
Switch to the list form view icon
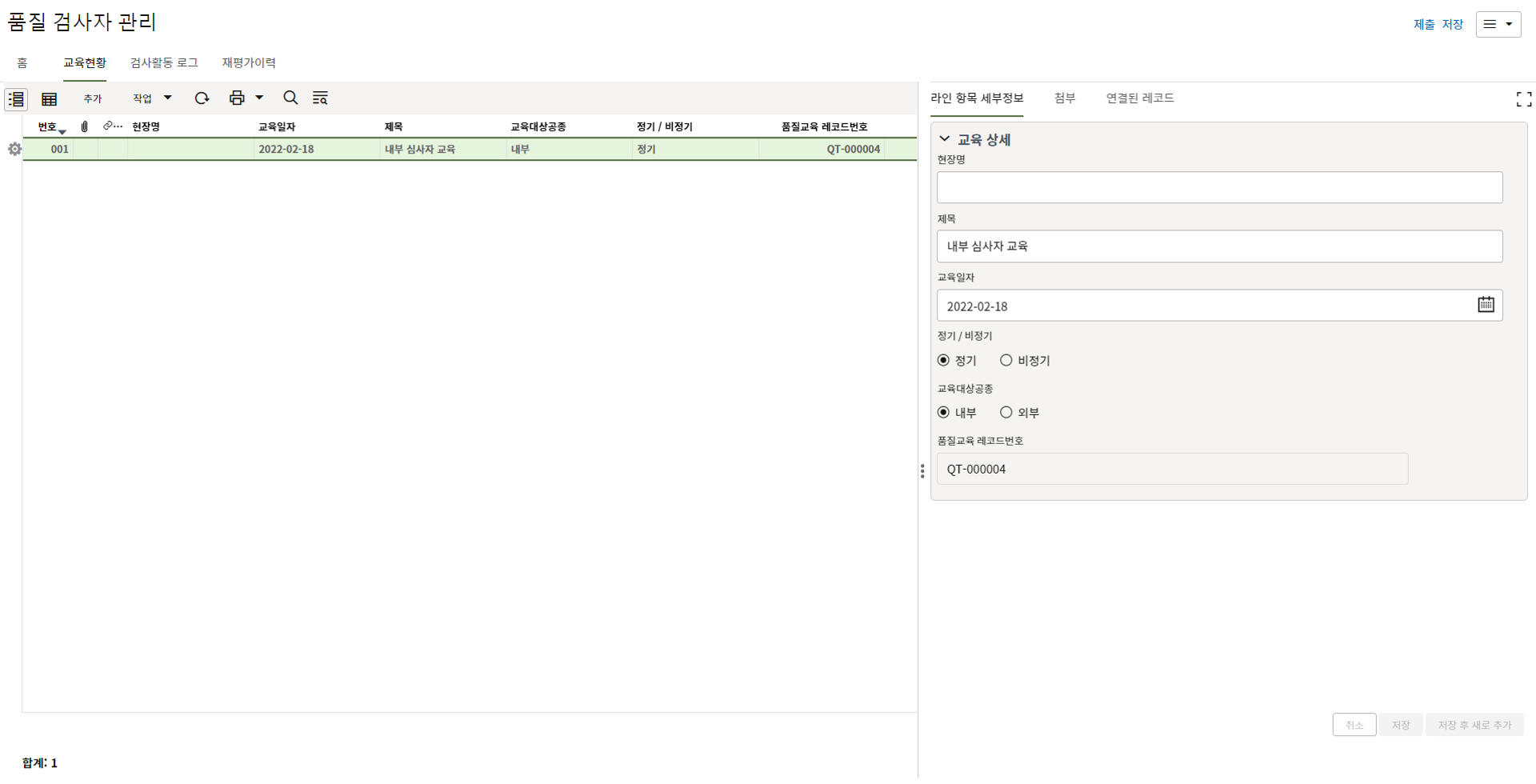click(16, 98)
